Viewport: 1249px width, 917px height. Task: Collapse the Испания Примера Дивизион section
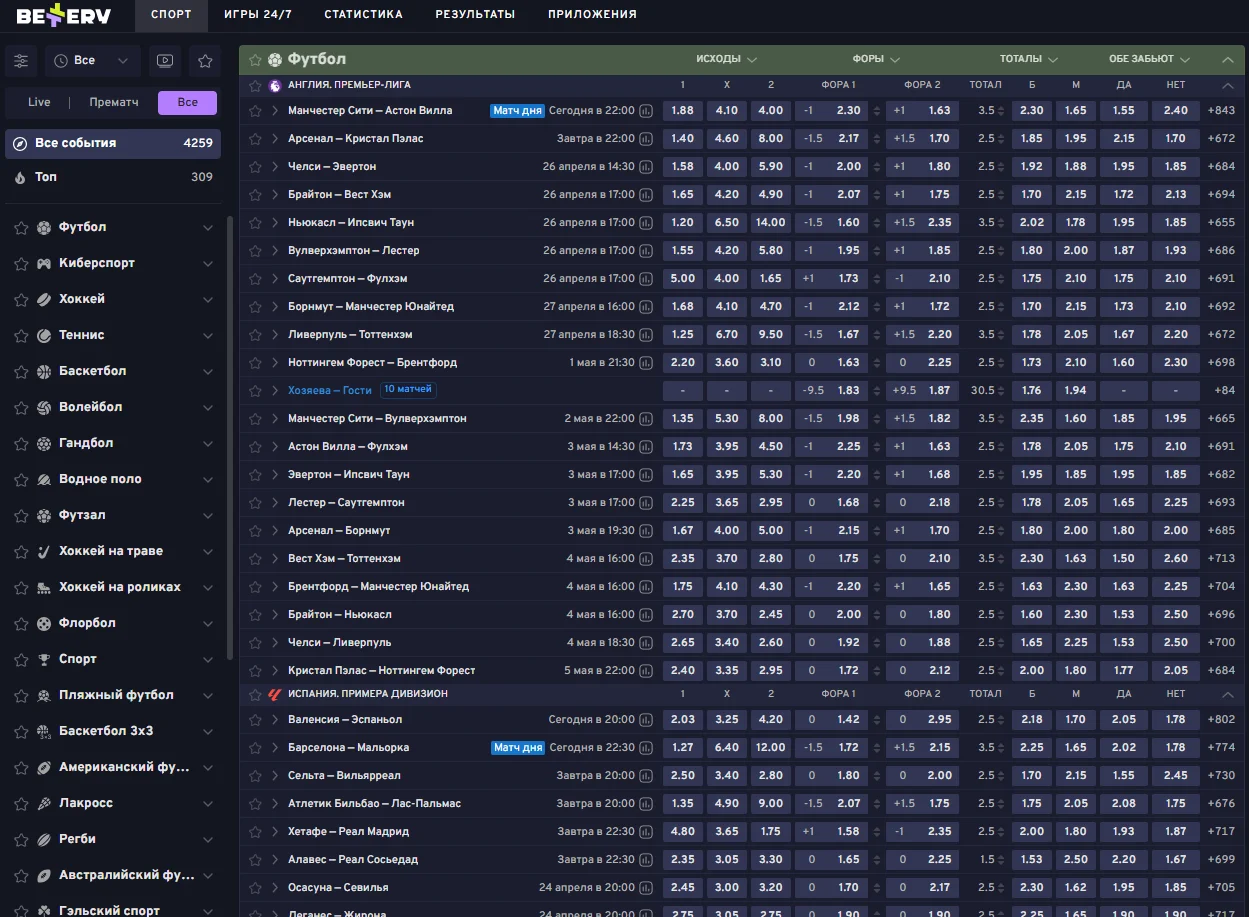tap(1228, 694)
